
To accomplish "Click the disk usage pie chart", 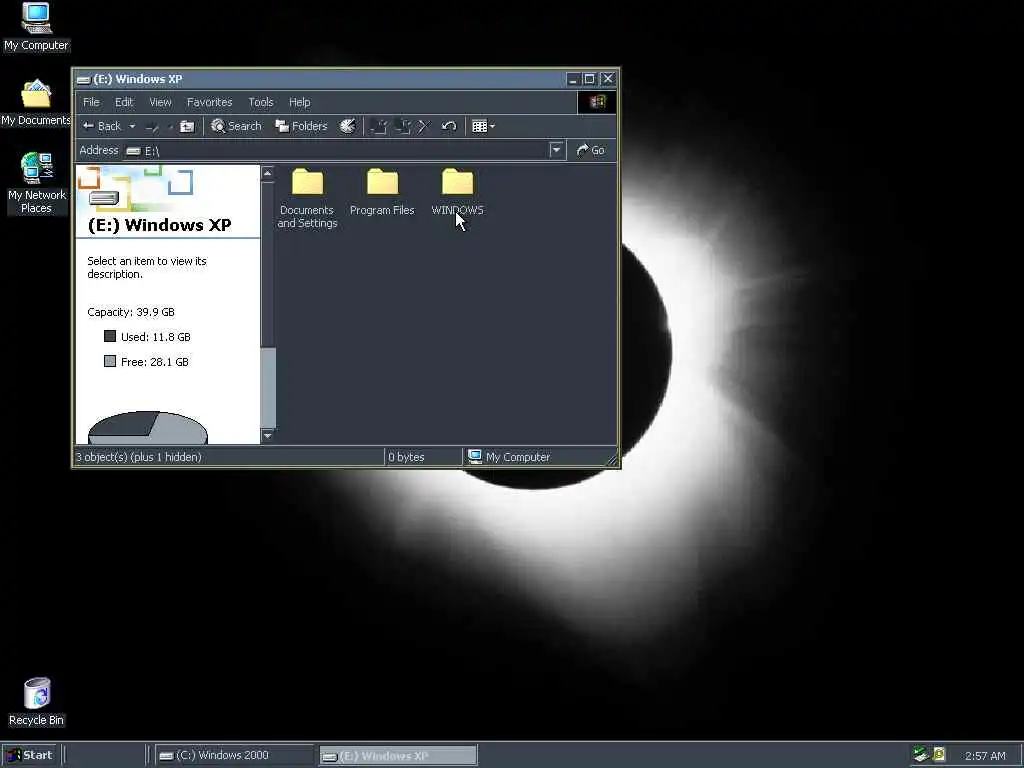I will (148, 428).
